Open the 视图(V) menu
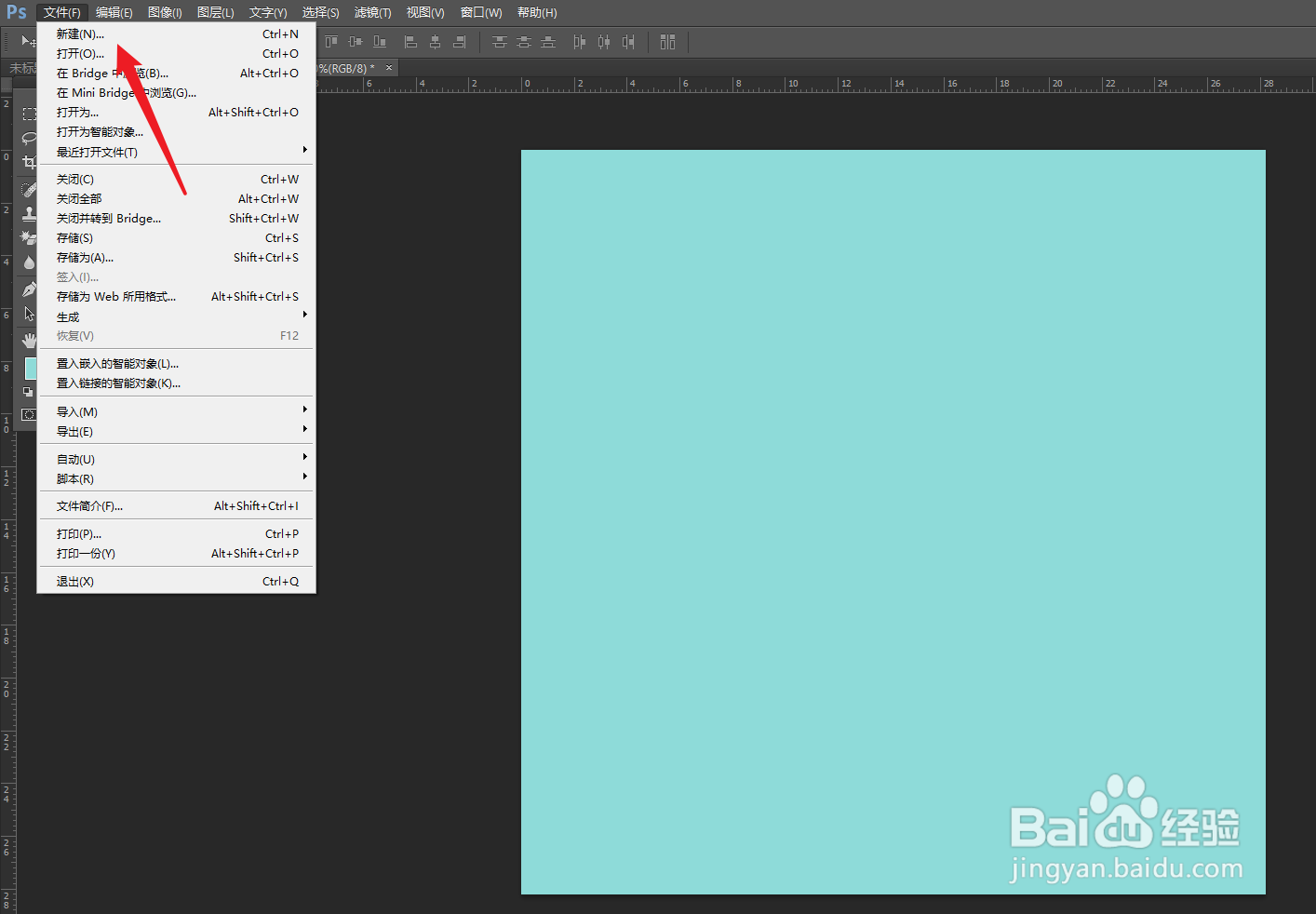The width and height of the screenshot is (1316, 914). click(425, 12)
